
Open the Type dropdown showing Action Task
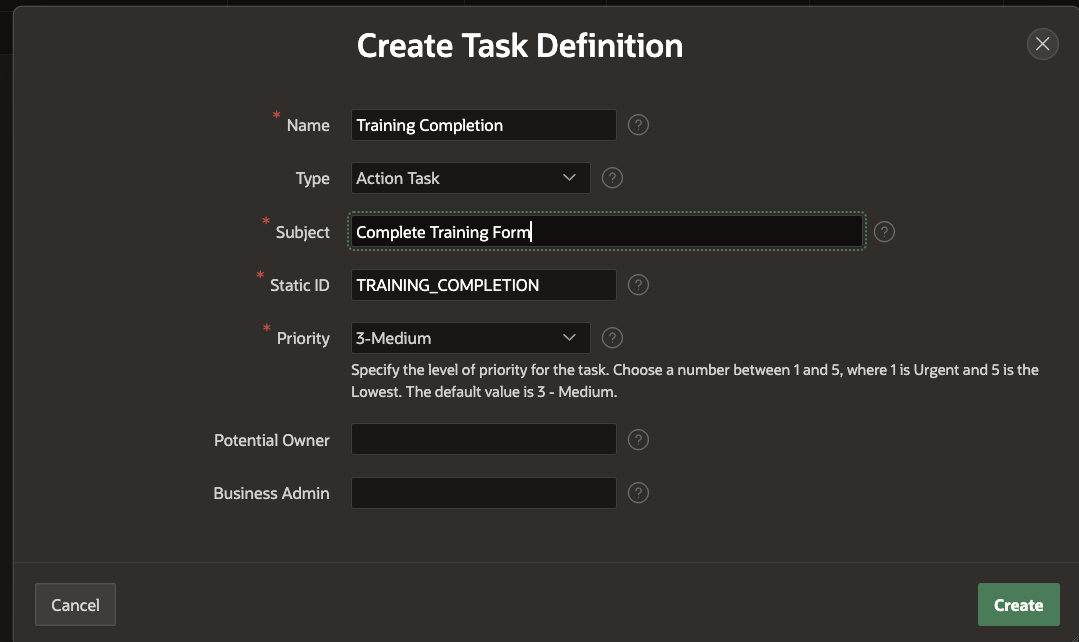(x=470, y=178)
